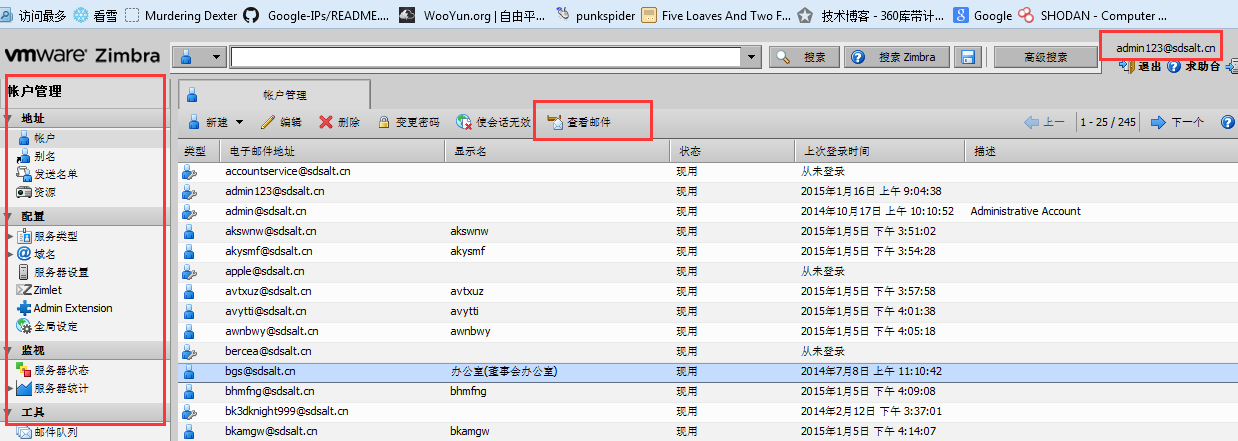Screen dimensions: 1238x441
Task: Open 服务器设置 server settings
Action: [x=61, y=272]
